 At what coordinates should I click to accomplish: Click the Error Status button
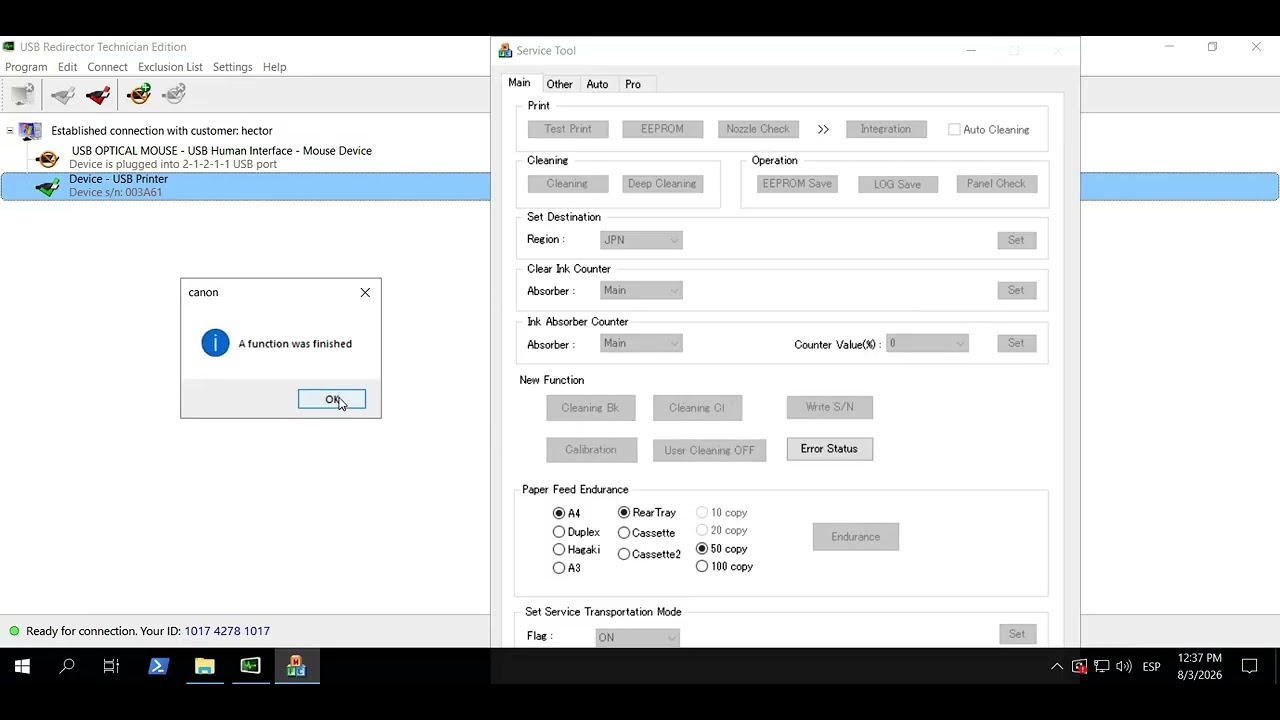(x=829, y=449)
